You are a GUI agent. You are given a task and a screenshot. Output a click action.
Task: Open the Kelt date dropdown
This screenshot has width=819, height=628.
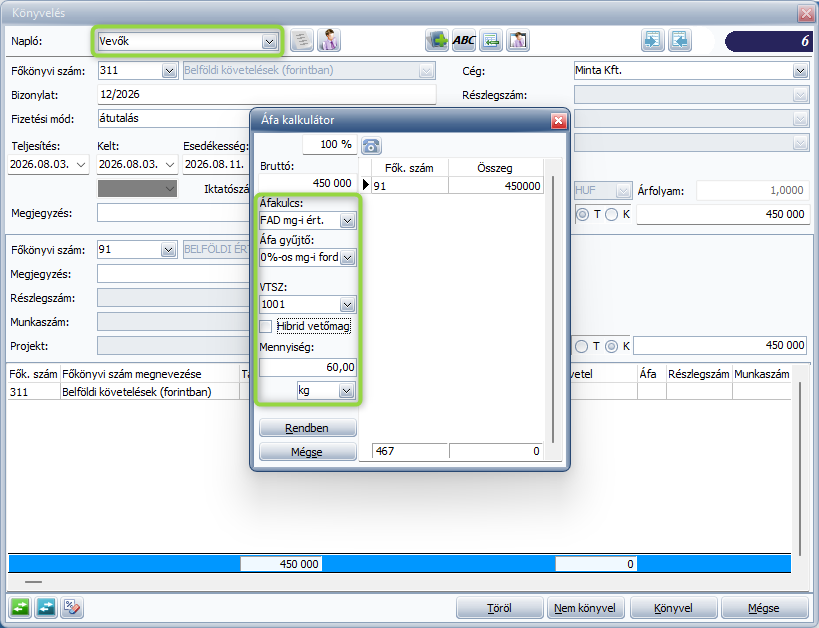[170, 165]
